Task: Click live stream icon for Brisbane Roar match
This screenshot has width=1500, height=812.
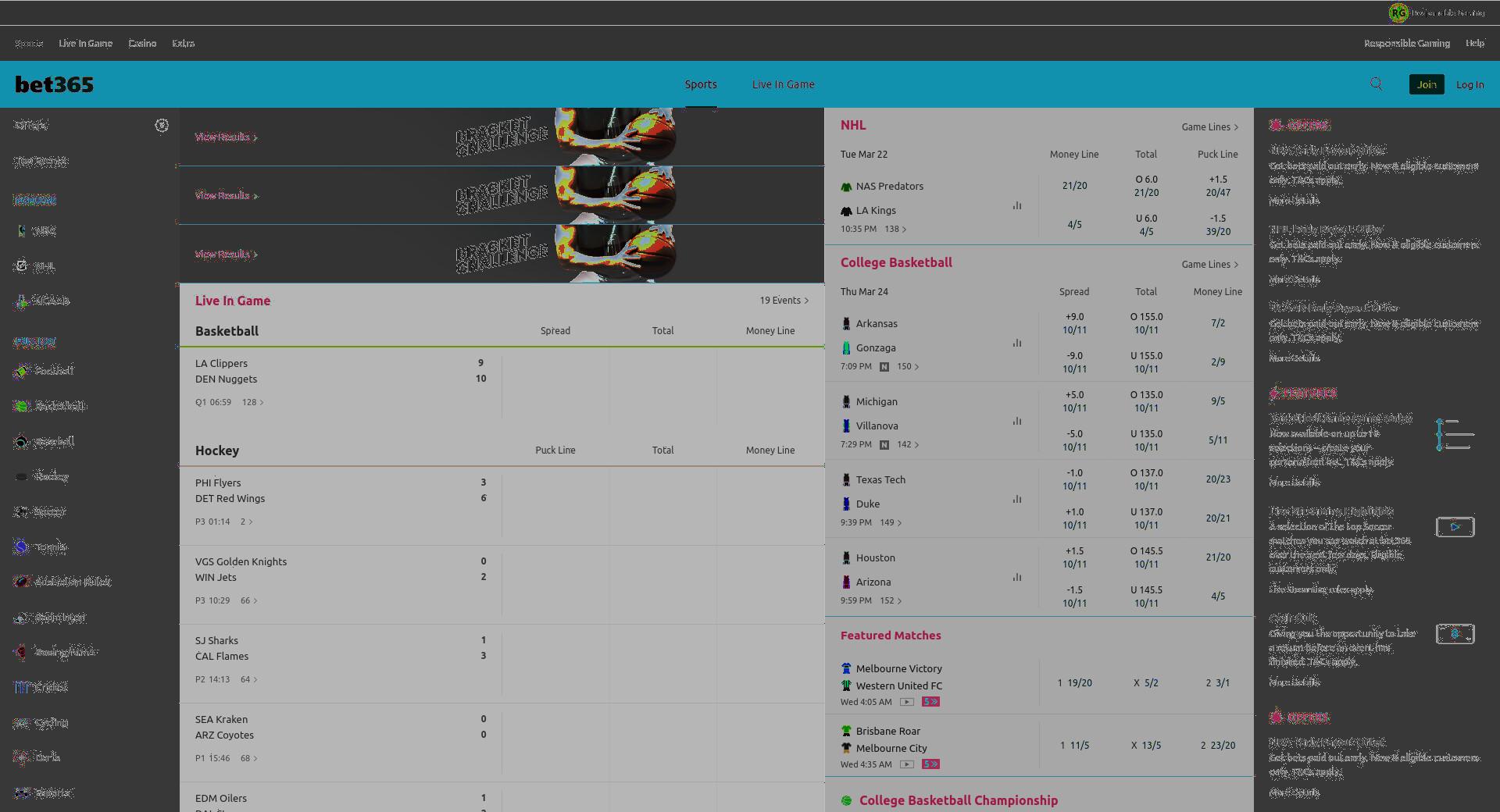Action: 906,764
